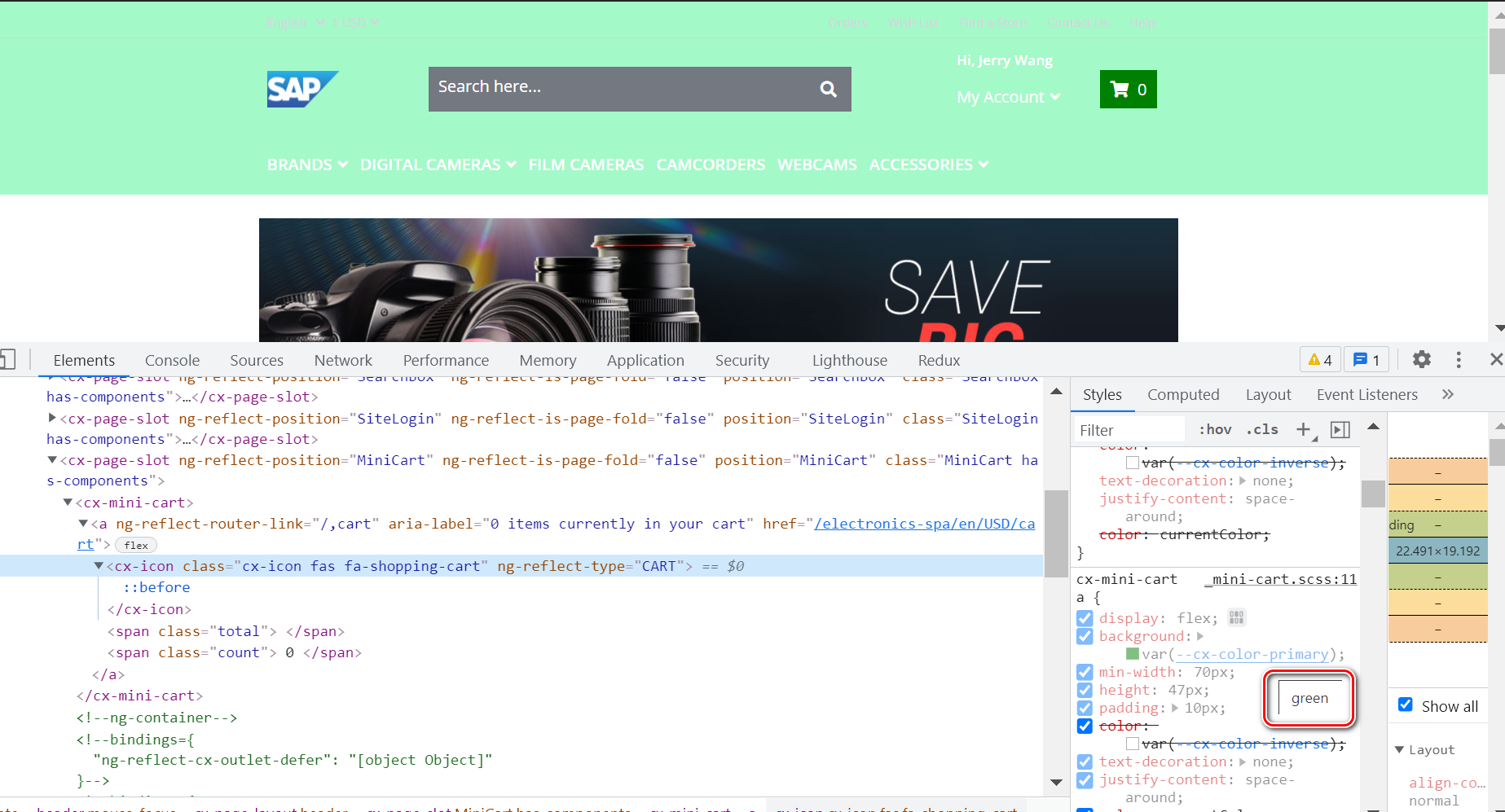Click the messages count badge
The width and height of the screenshot is (1505, 812).
coord(1366,359)
